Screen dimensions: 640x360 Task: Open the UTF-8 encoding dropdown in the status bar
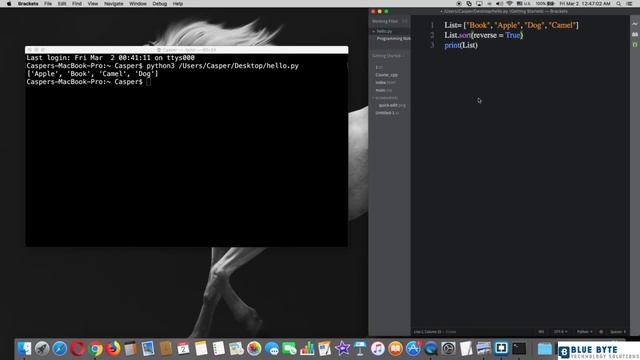pyautogui.click(x=560, y=332)
